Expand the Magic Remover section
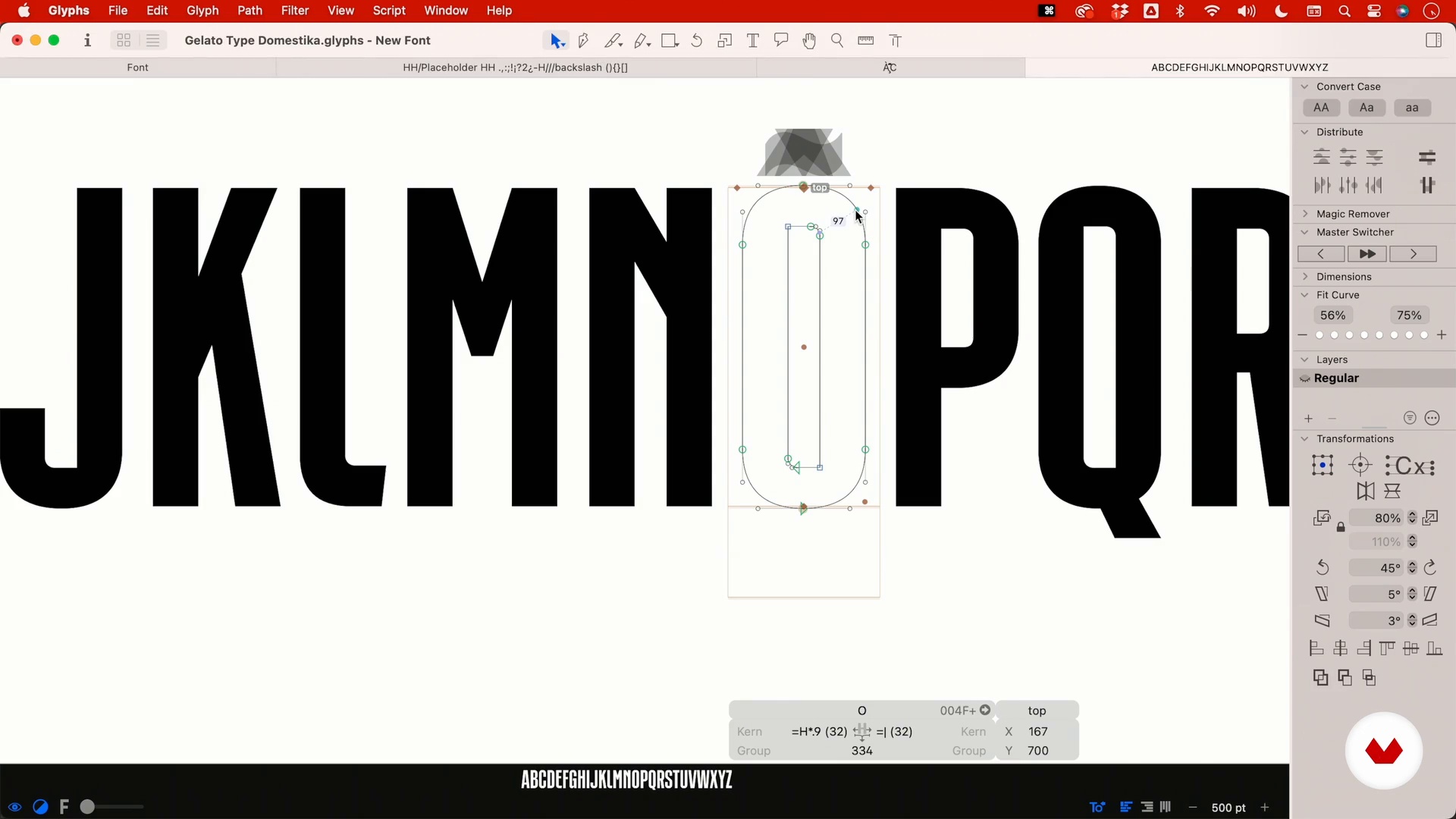The image size is (1456, 819). click(1305, 215)
